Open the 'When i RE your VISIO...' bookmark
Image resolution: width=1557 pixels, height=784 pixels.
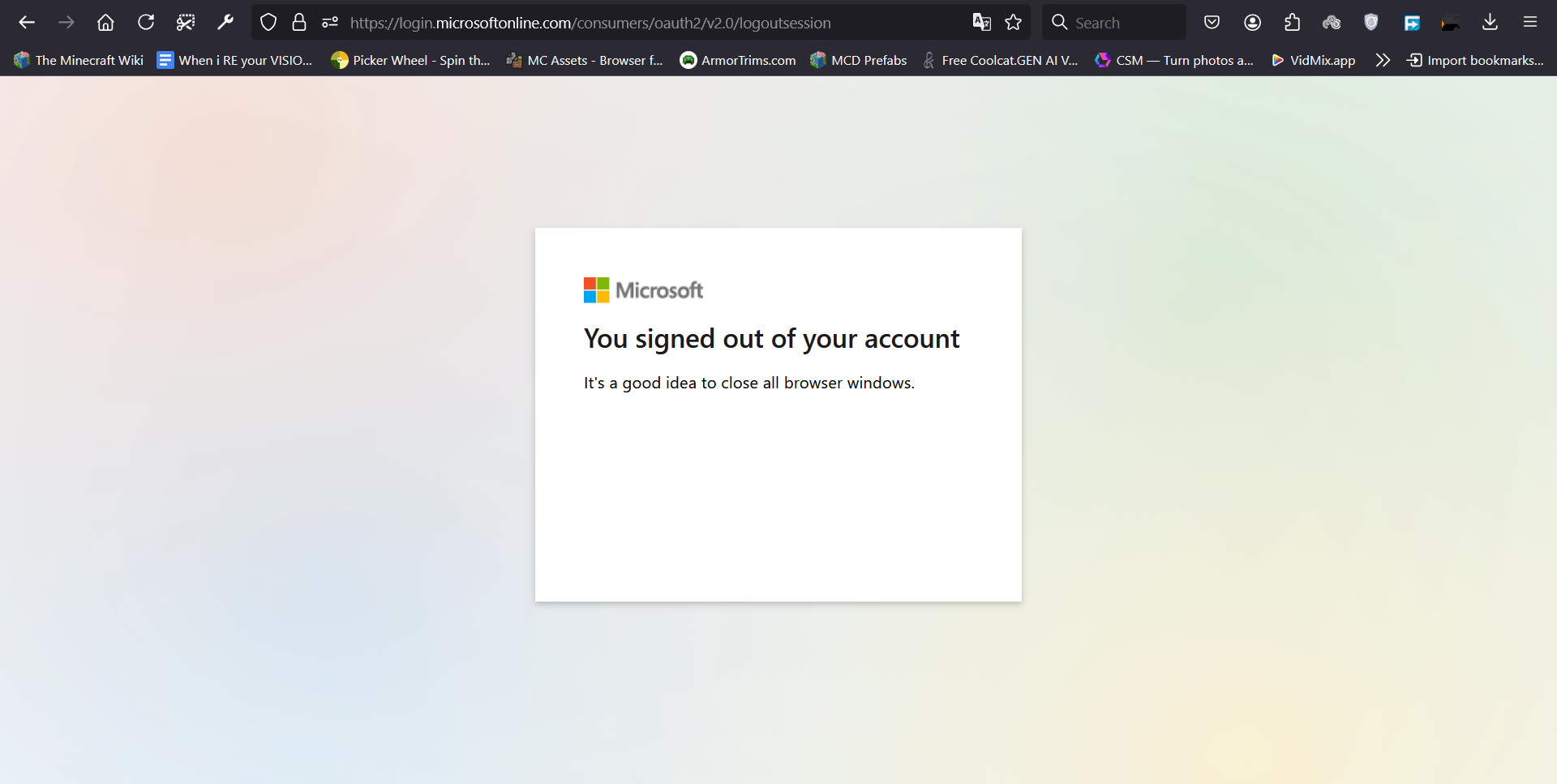(235, 60)
